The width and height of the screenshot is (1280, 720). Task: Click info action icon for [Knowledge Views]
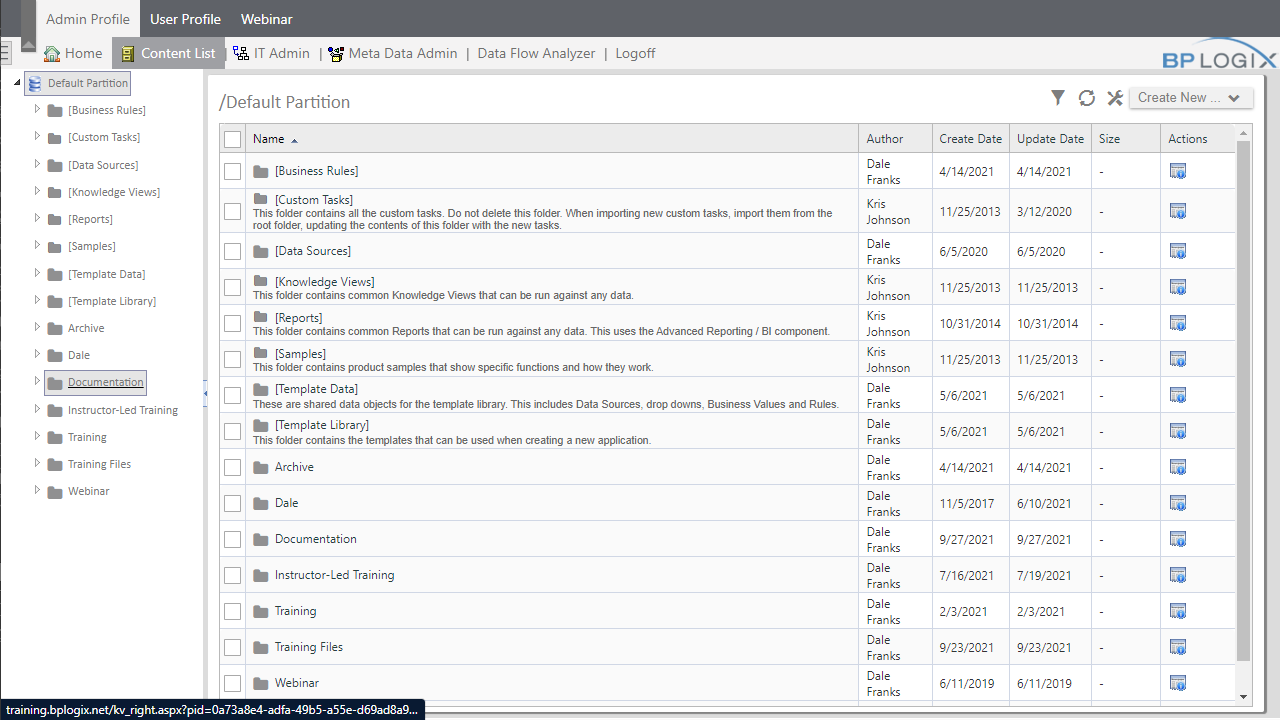point(1178,287)
